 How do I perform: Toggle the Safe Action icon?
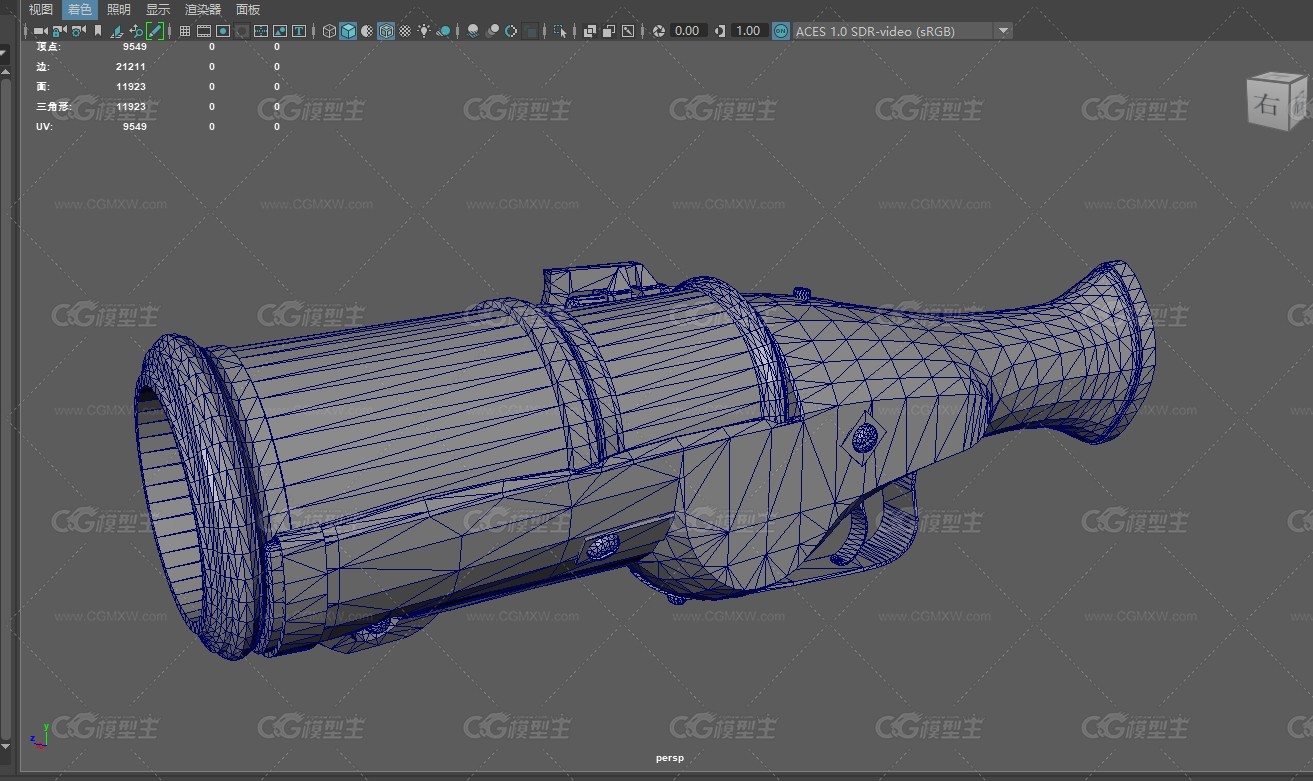(279, 31)
